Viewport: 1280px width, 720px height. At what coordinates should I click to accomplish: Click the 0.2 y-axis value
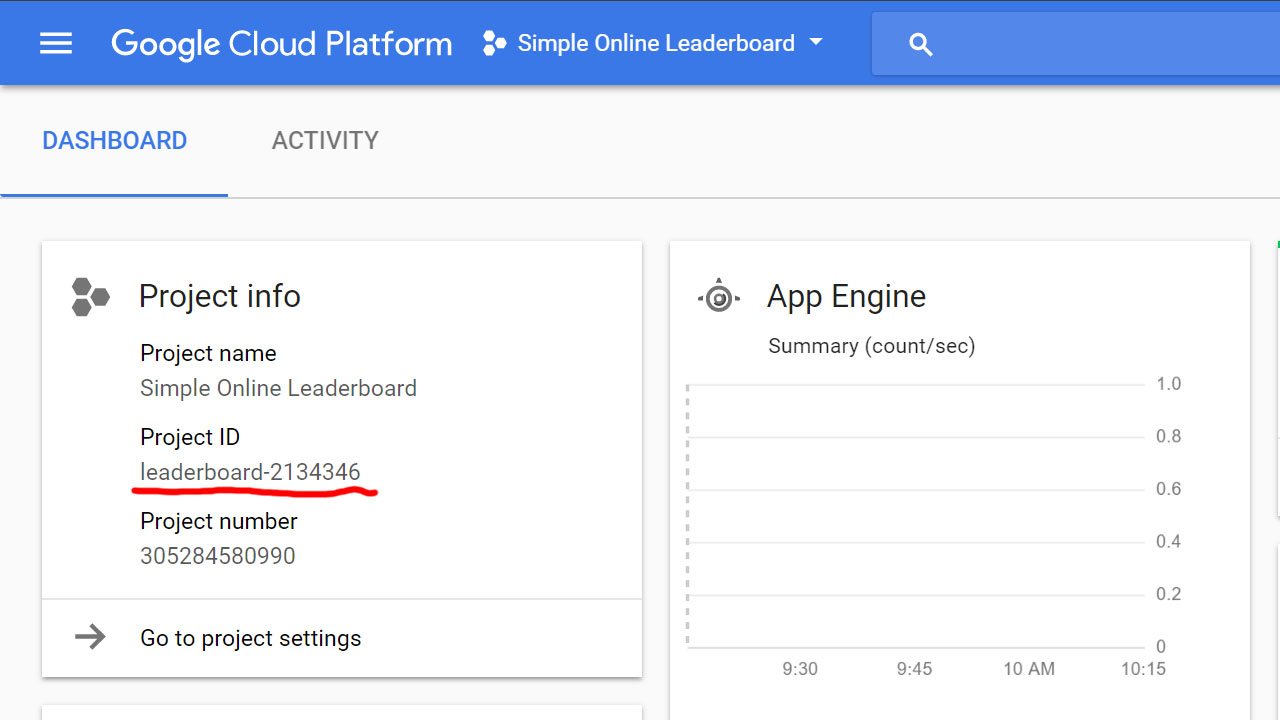tap(1168, 594)
